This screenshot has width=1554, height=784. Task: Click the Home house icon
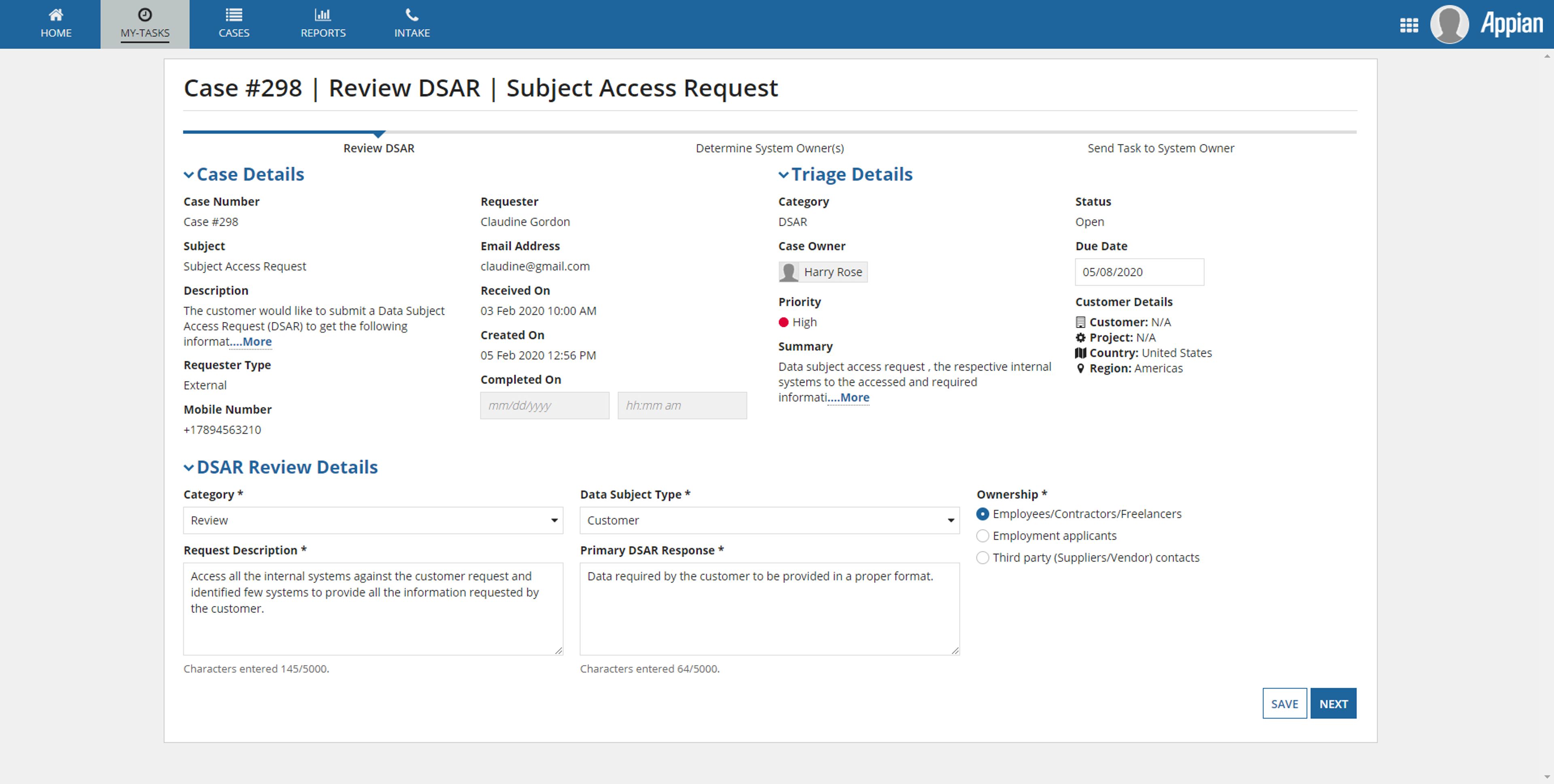click(55, 15)
